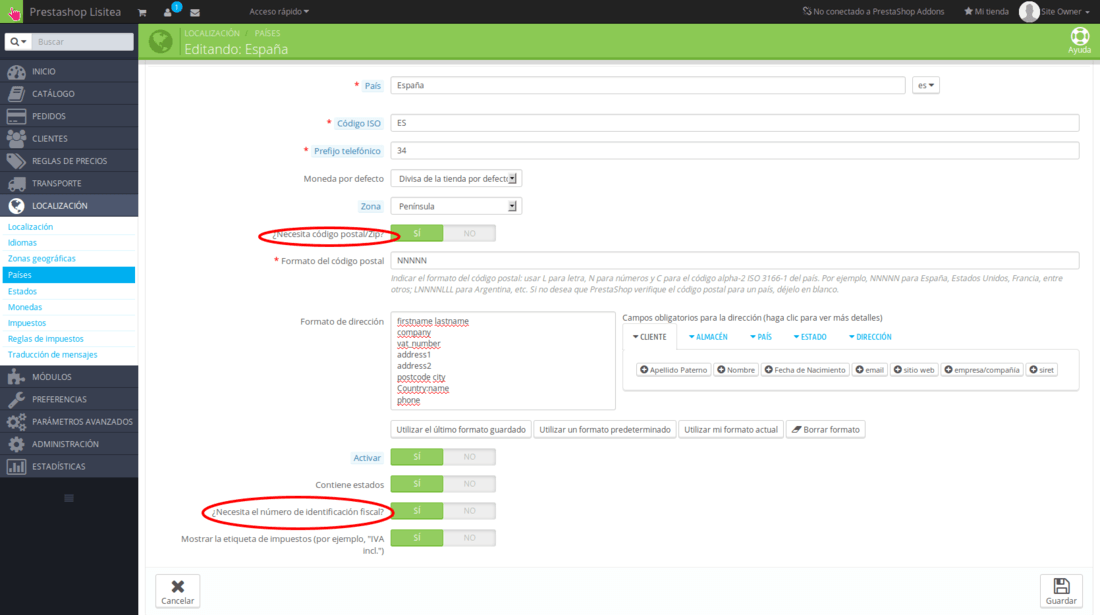This screenshot has width=1100, height=615.
Task: Open the Zona dropdown
Action: coord(456,206)
